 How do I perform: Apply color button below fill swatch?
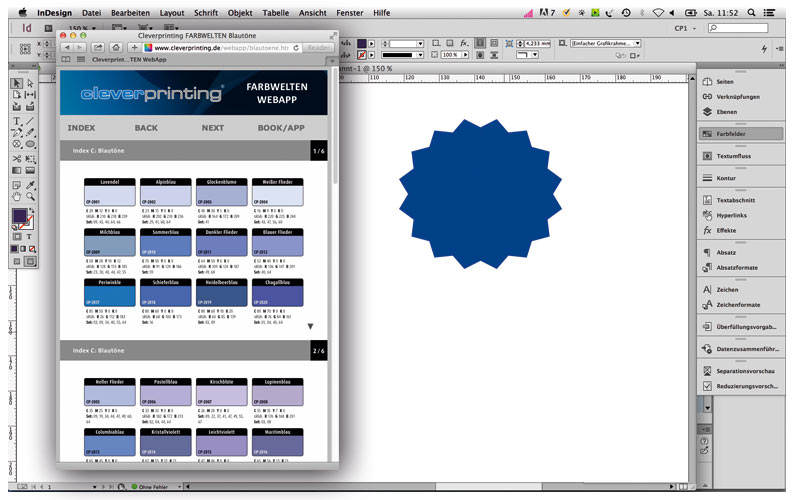(14, 249)
